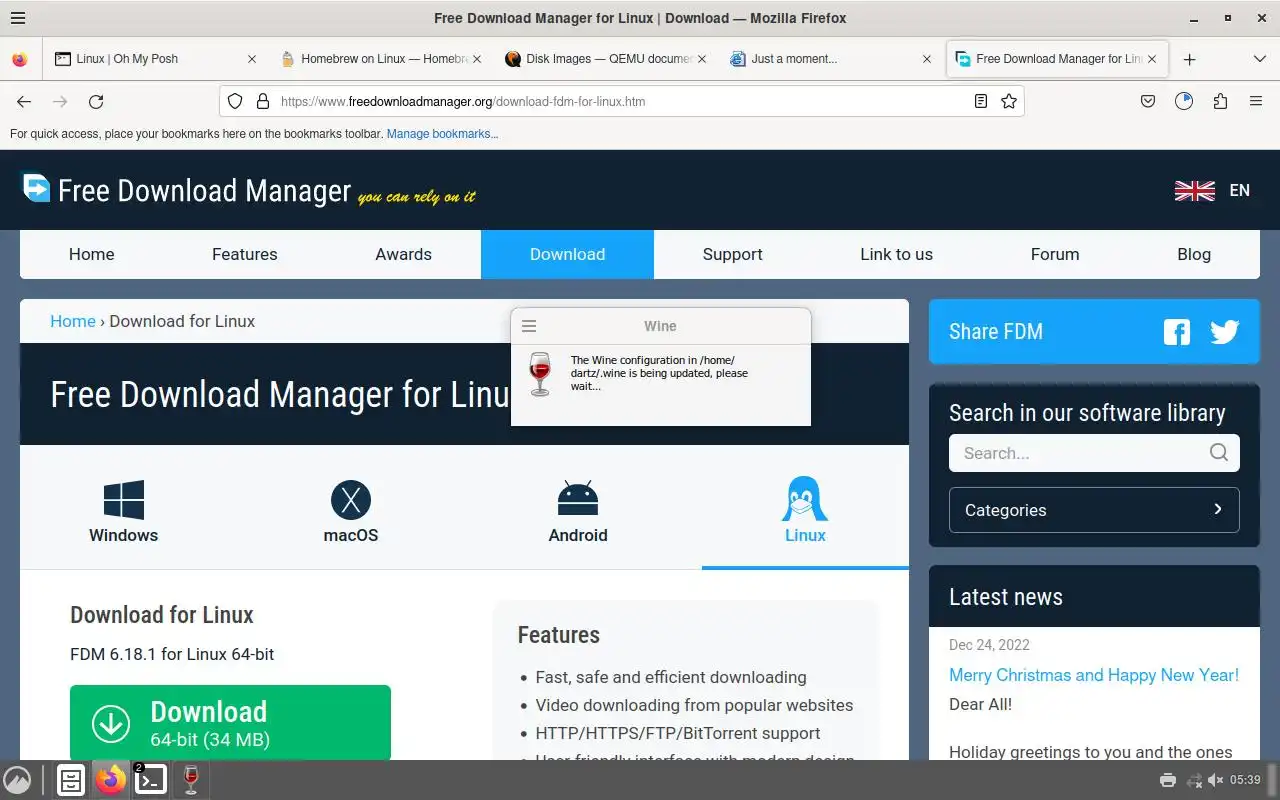This screenshot has width=1280, height=800.
Task: Open Firefox application hamburger menu
Action: pos(1256,101)
